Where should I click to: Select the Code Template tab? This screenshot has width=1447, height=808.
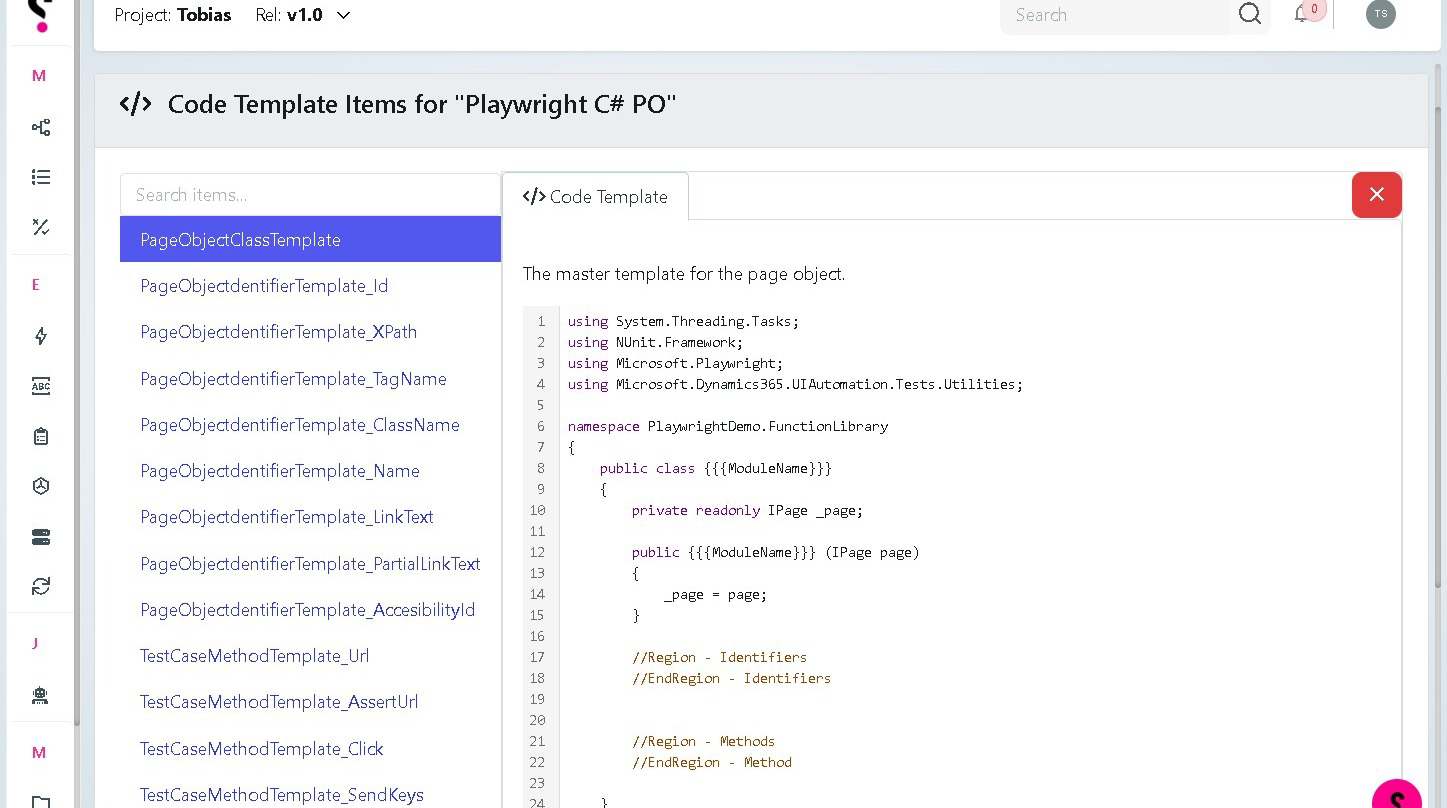click(595, 197)
